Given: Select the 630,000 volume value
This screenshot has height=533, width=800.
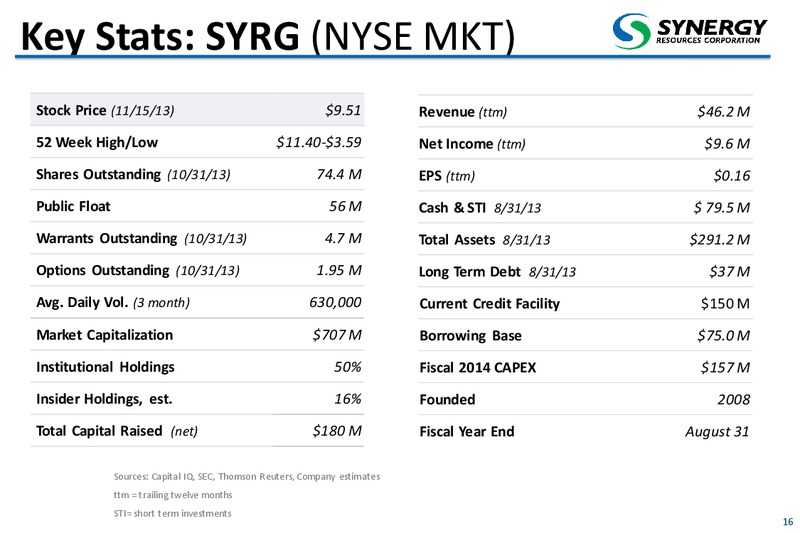Looking at the screenshot, I should [335, 302].
